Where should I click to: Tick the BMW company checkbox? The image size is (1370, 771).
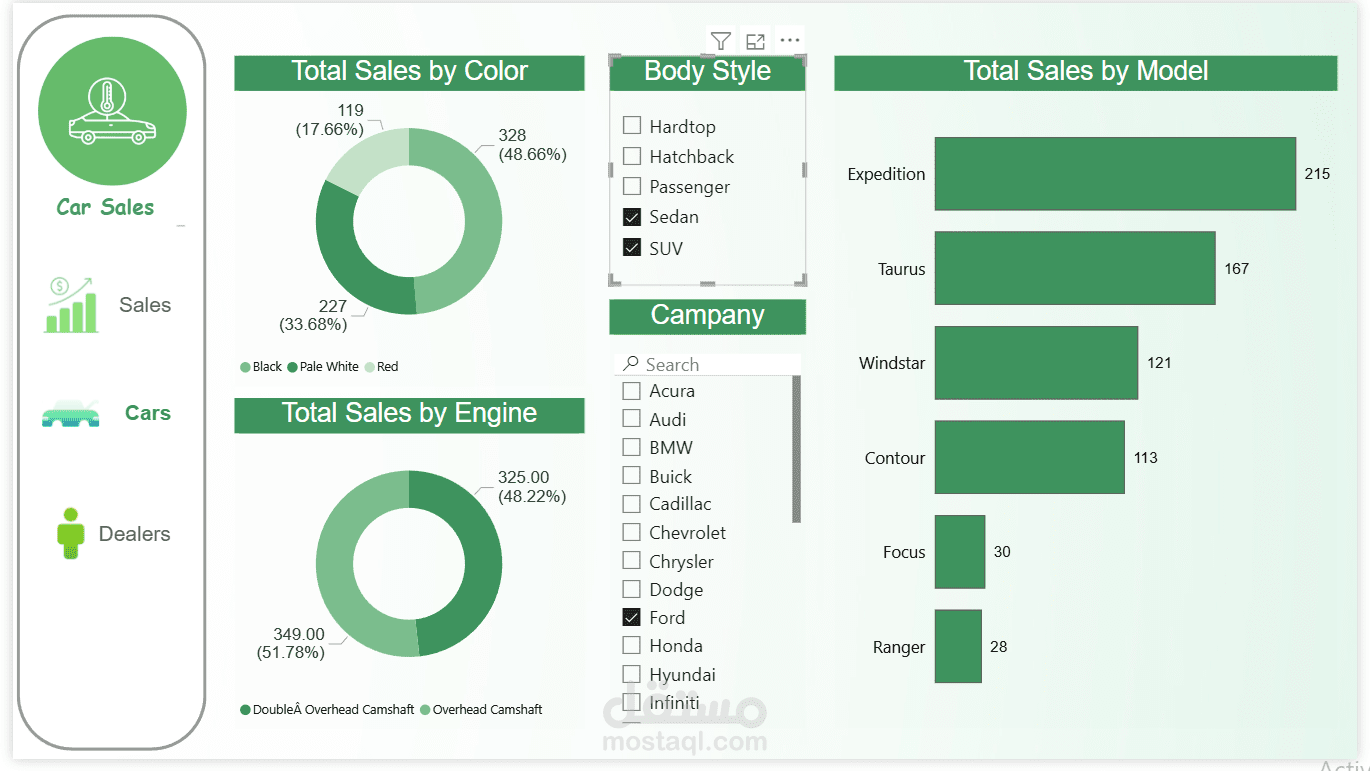tap(632, 447)
